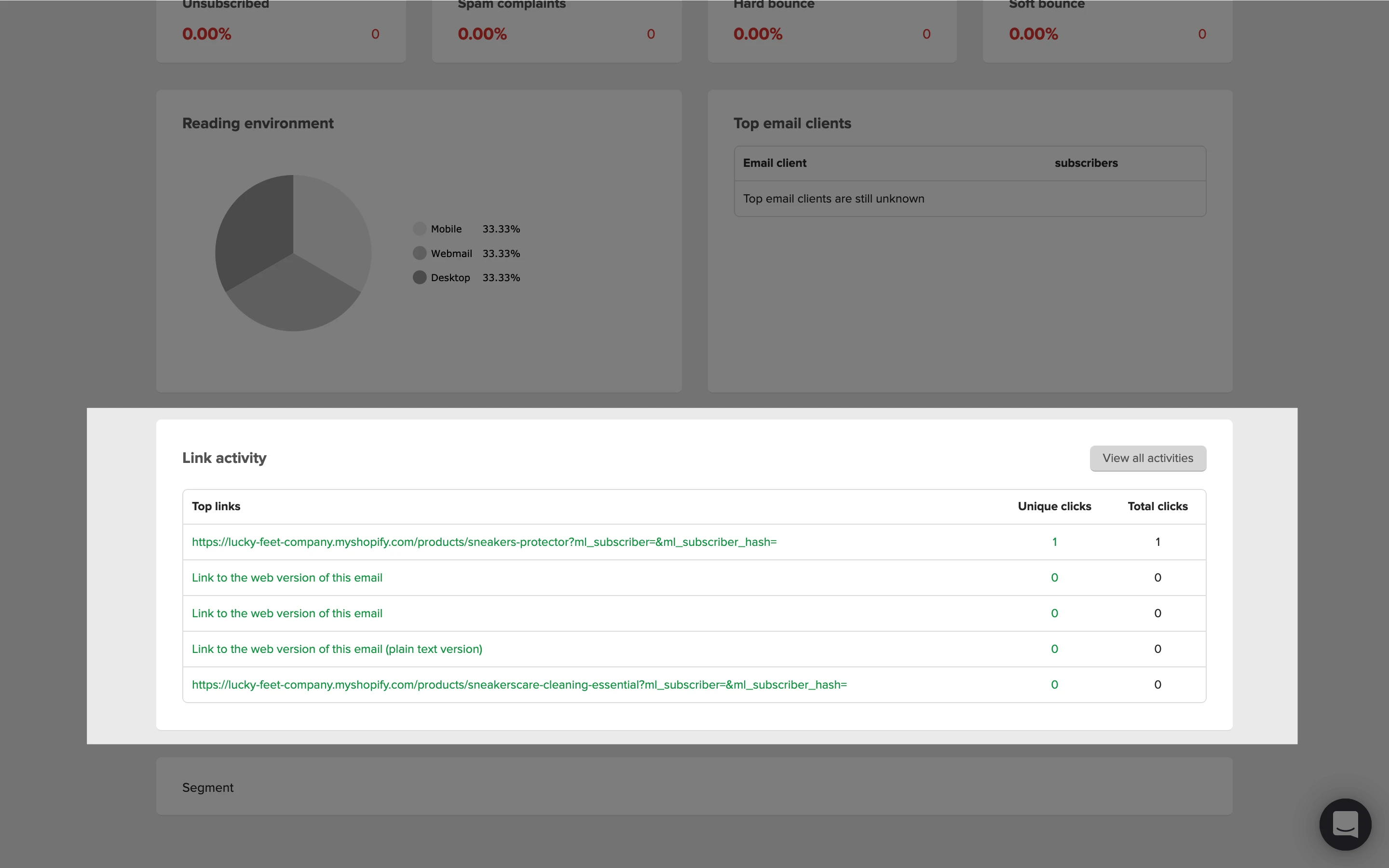Click the Total clicks column header
1389x868 pixels.
(1157, 506)
